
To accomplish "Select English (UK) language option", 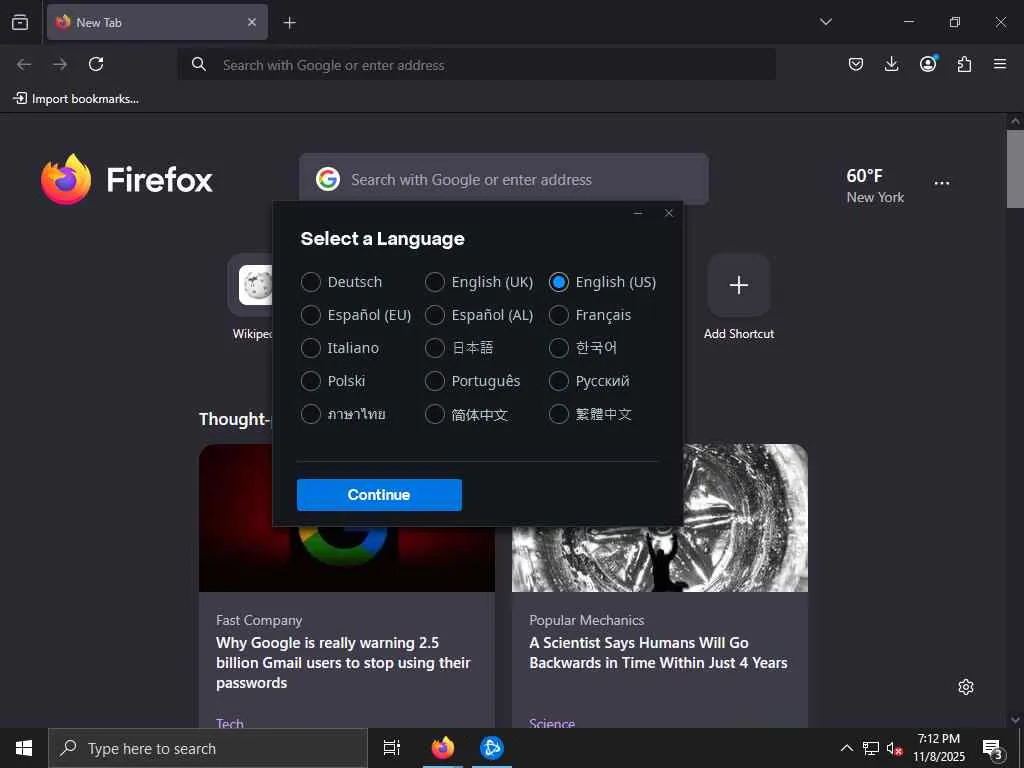I will coord(479,282).
